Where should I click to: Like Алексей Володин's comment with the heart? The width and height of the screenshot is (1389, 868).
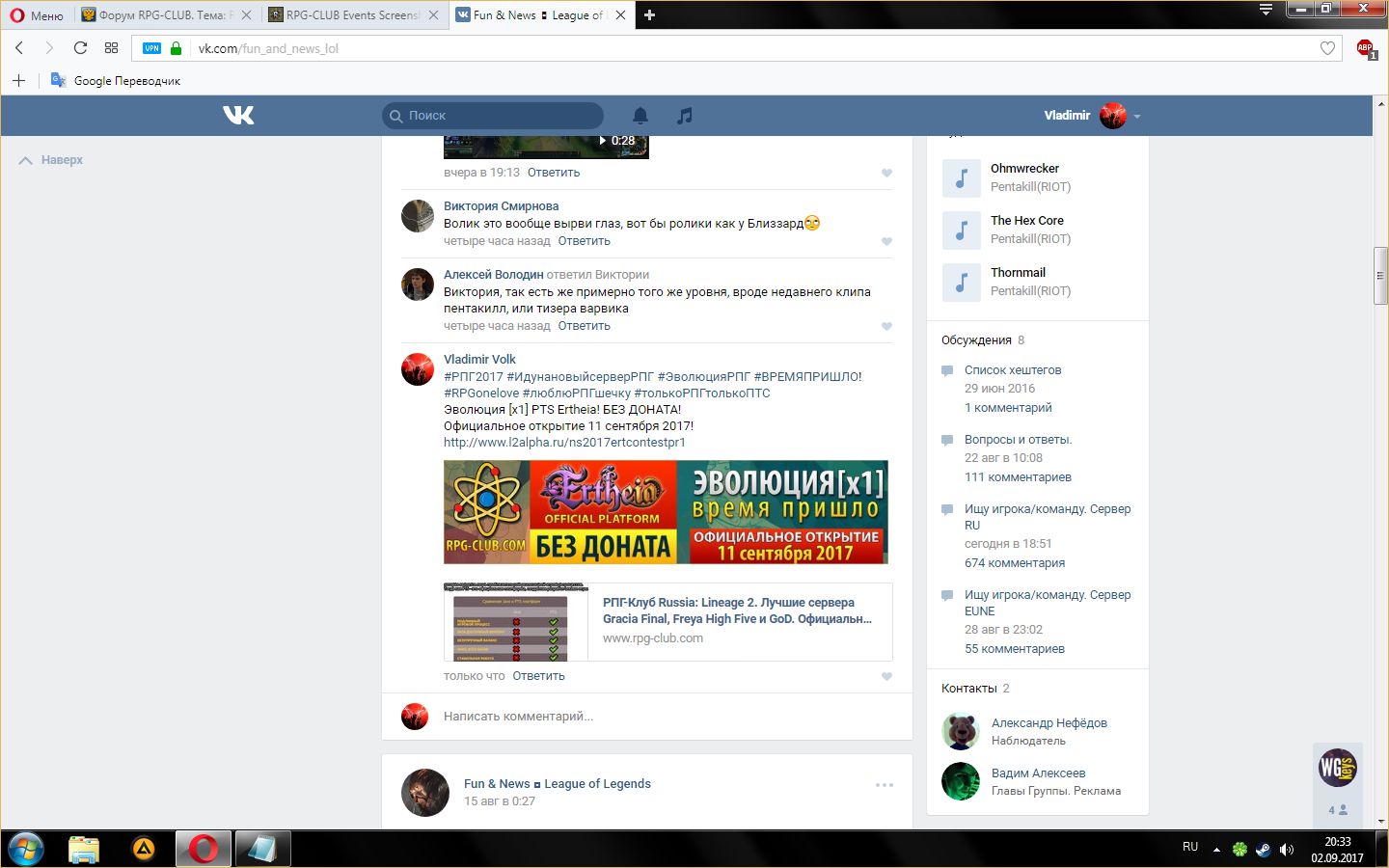tap(886, 326)
